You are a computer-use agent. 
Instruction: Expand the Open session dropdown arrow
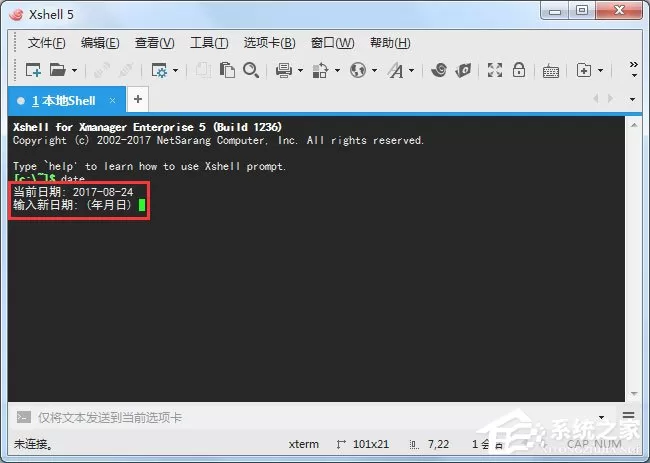(75, 70)
